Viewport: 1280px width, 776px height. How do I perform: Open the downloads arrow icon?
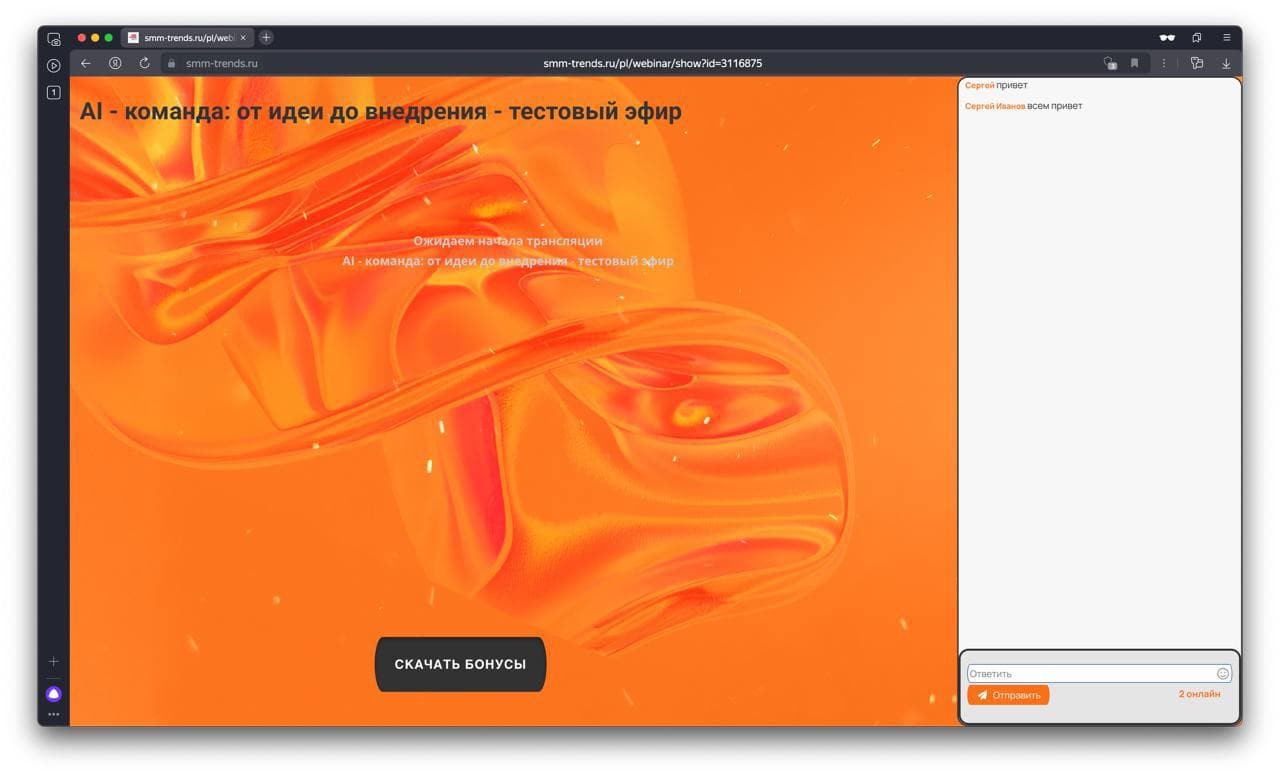[x=1226, y=63]
